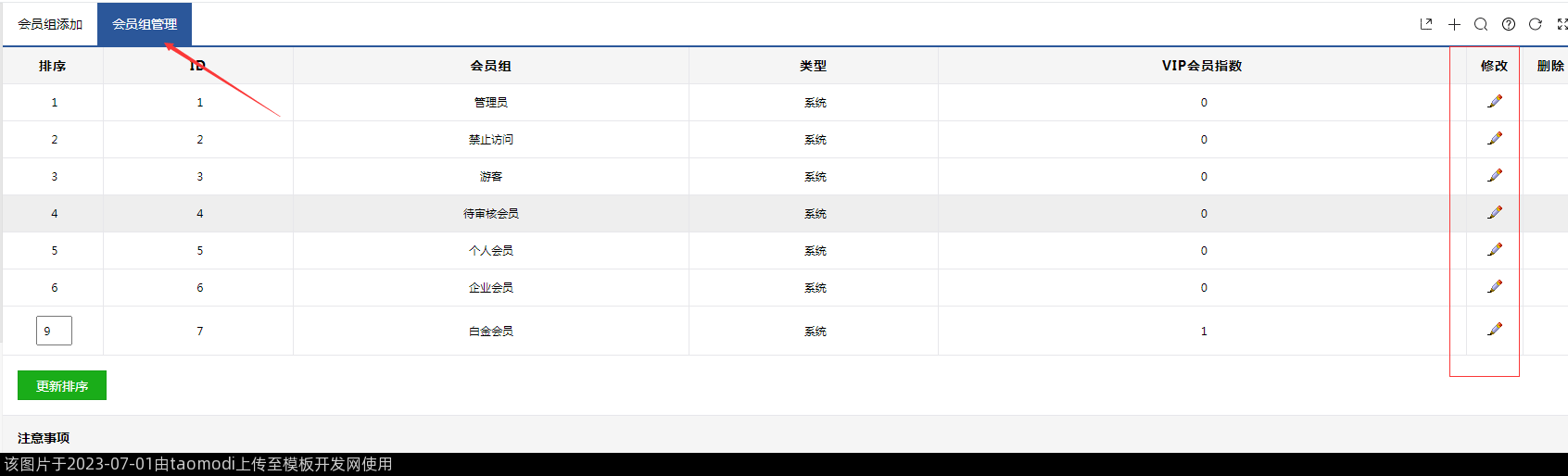The width and height of the screenshot is (1568, 476).
Task: Open search with the magnifier icon
Action: pyautogui.click(x=1481, y=24)
